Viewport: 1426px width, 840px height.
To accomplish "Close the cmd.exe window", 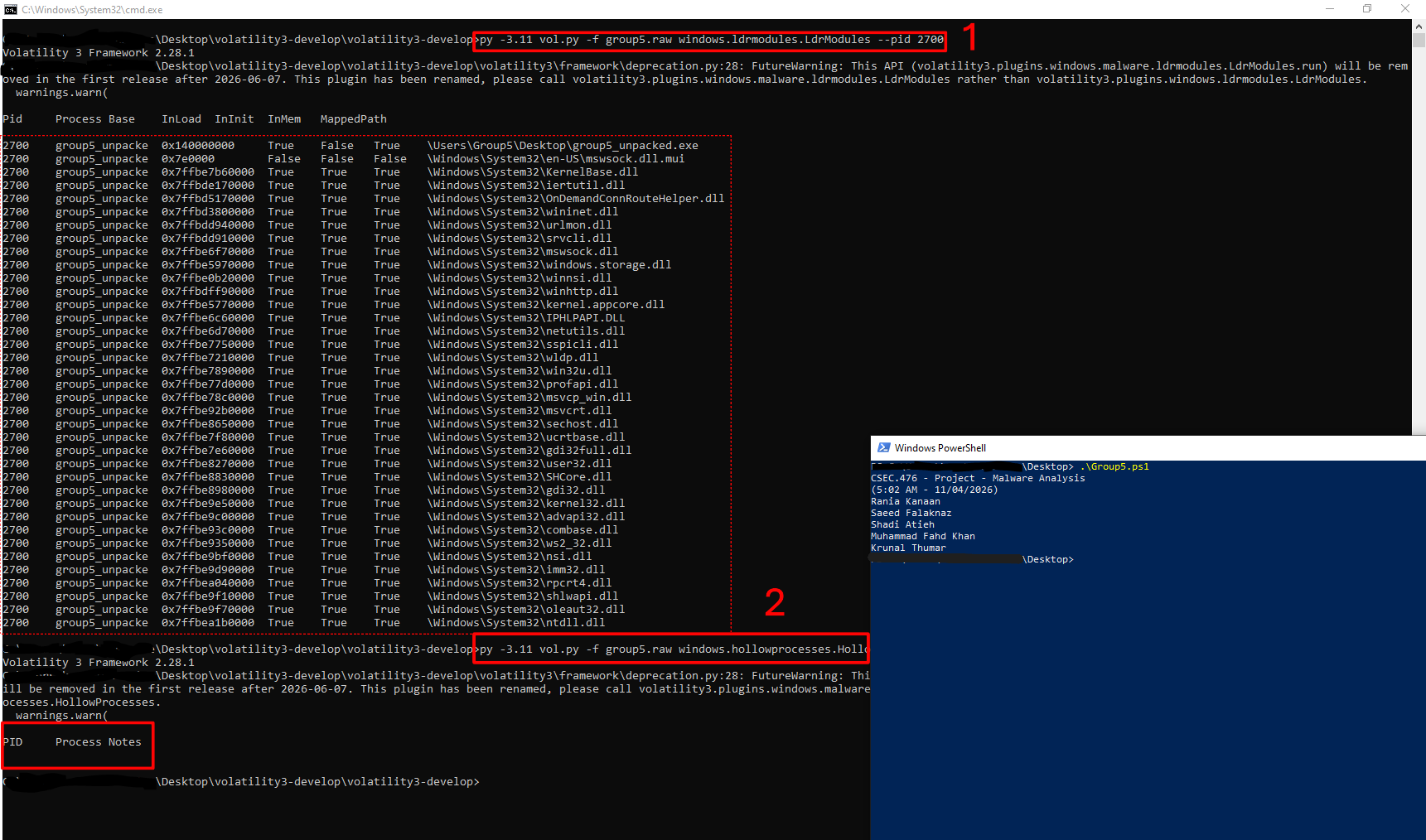I will (1405, 9).
